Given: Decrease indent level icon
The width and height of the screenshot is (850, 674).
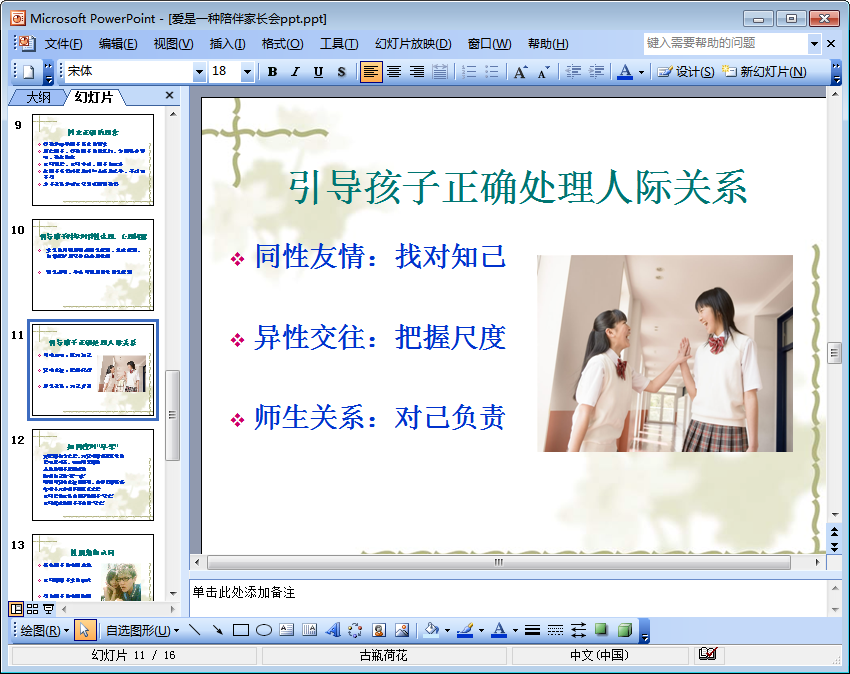Looking at the screenshot, I should tap(573, 72).
